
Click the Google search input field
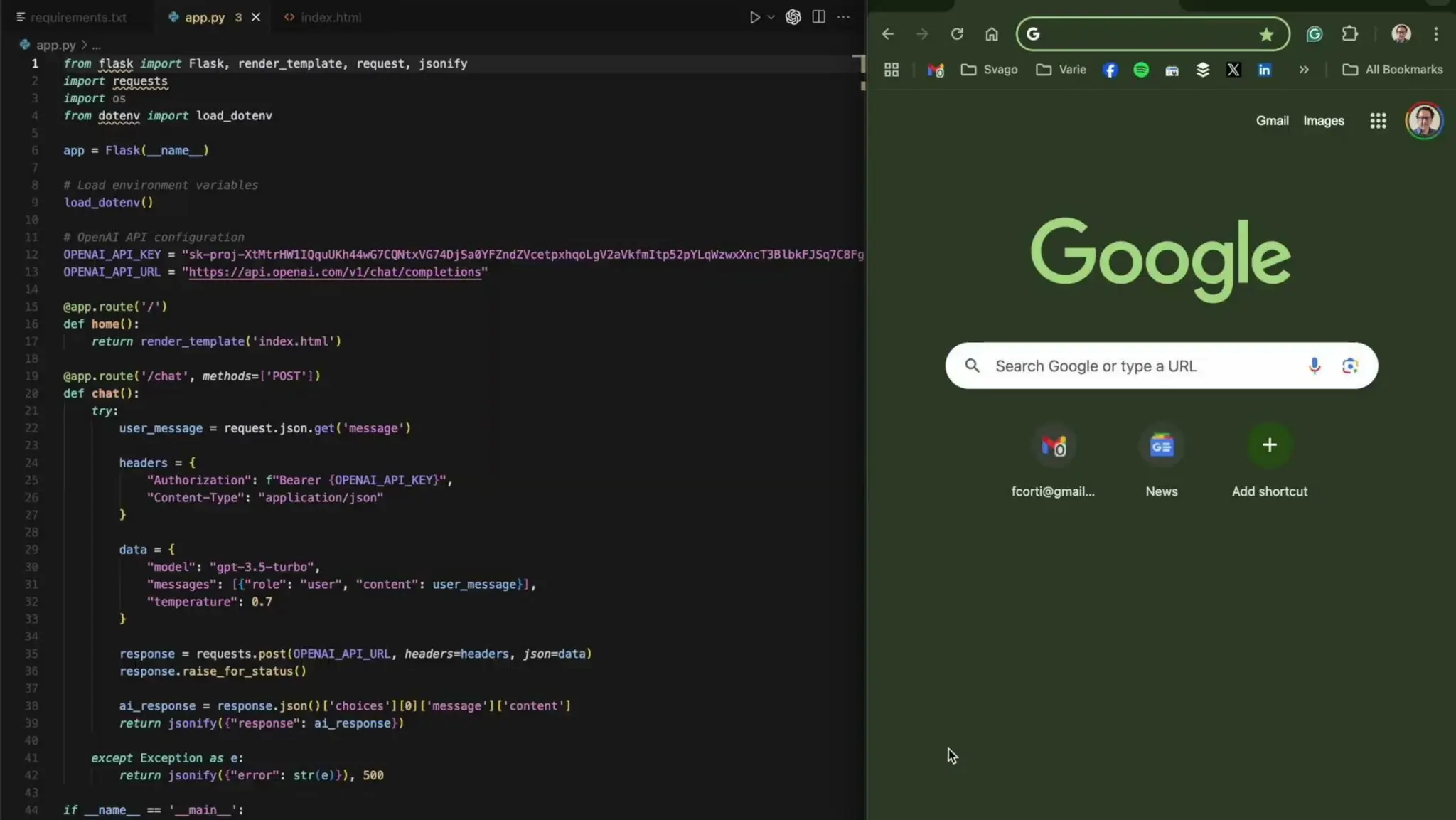(1137, 366)
